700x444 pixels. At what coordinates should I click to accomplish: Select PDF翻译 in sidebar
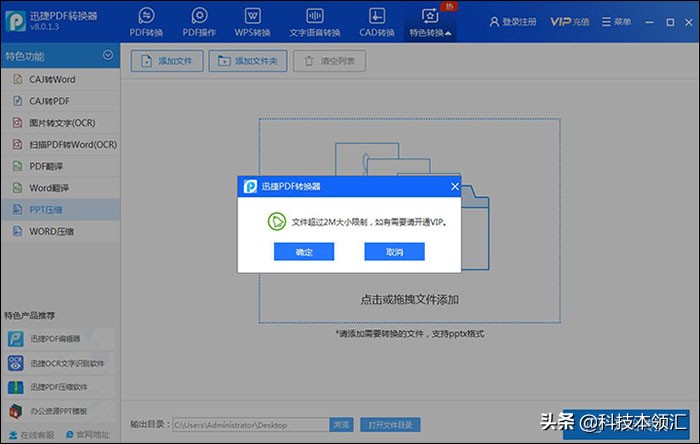(x=60, y=166)
